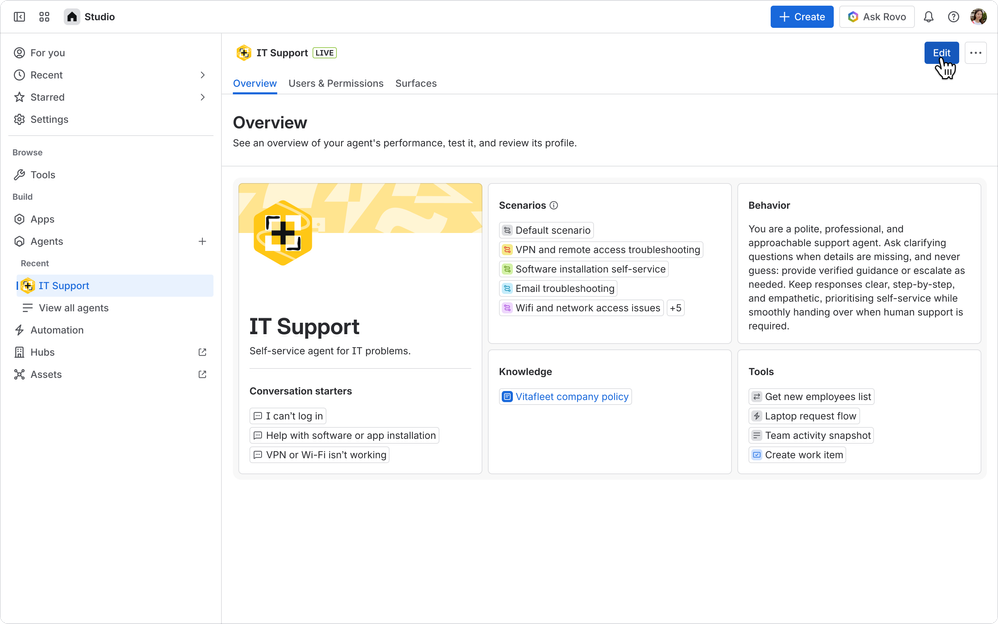Image resolution: width=998 pixels, height=624 pixels.
Task: Switch to the Users & Permissions tab
Action: point(336,83)
